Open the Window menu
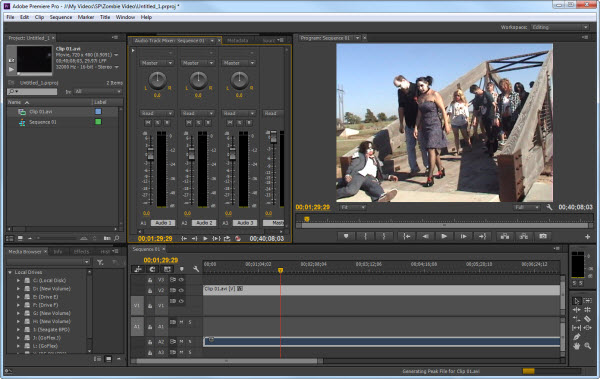Image resolution: width=600 pixels, height=379 pixels. click(x=125, y=17)
